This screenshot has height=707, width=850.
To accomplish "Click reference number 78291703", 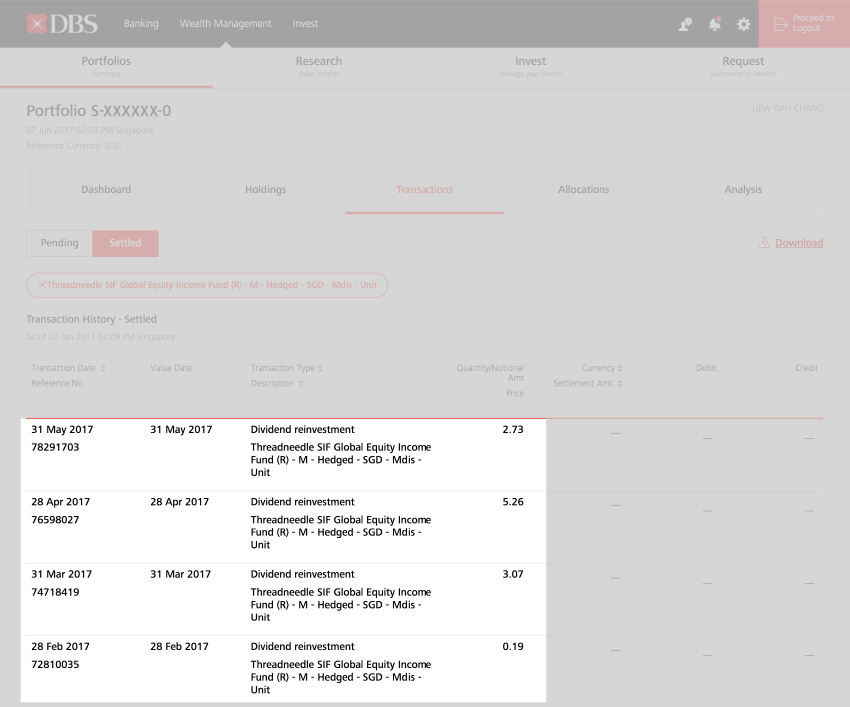I will pyautogui.click(x=55, y=447).
